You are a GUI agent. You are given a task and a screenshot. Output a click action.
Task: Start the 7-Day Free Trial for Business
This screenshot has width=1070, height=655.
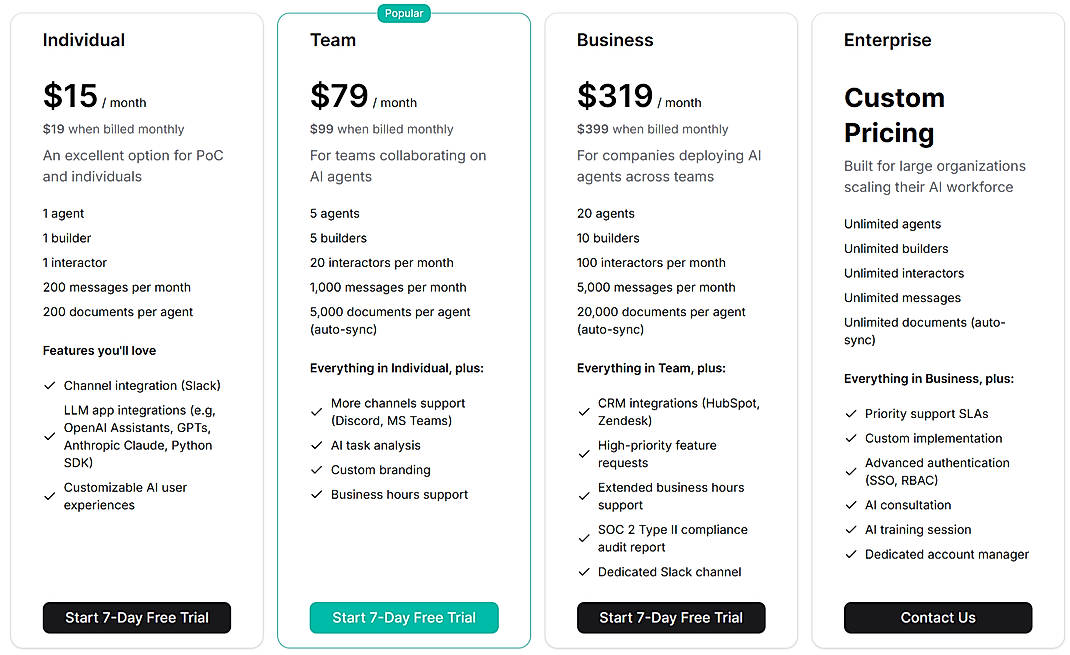(x=671, y=618)
